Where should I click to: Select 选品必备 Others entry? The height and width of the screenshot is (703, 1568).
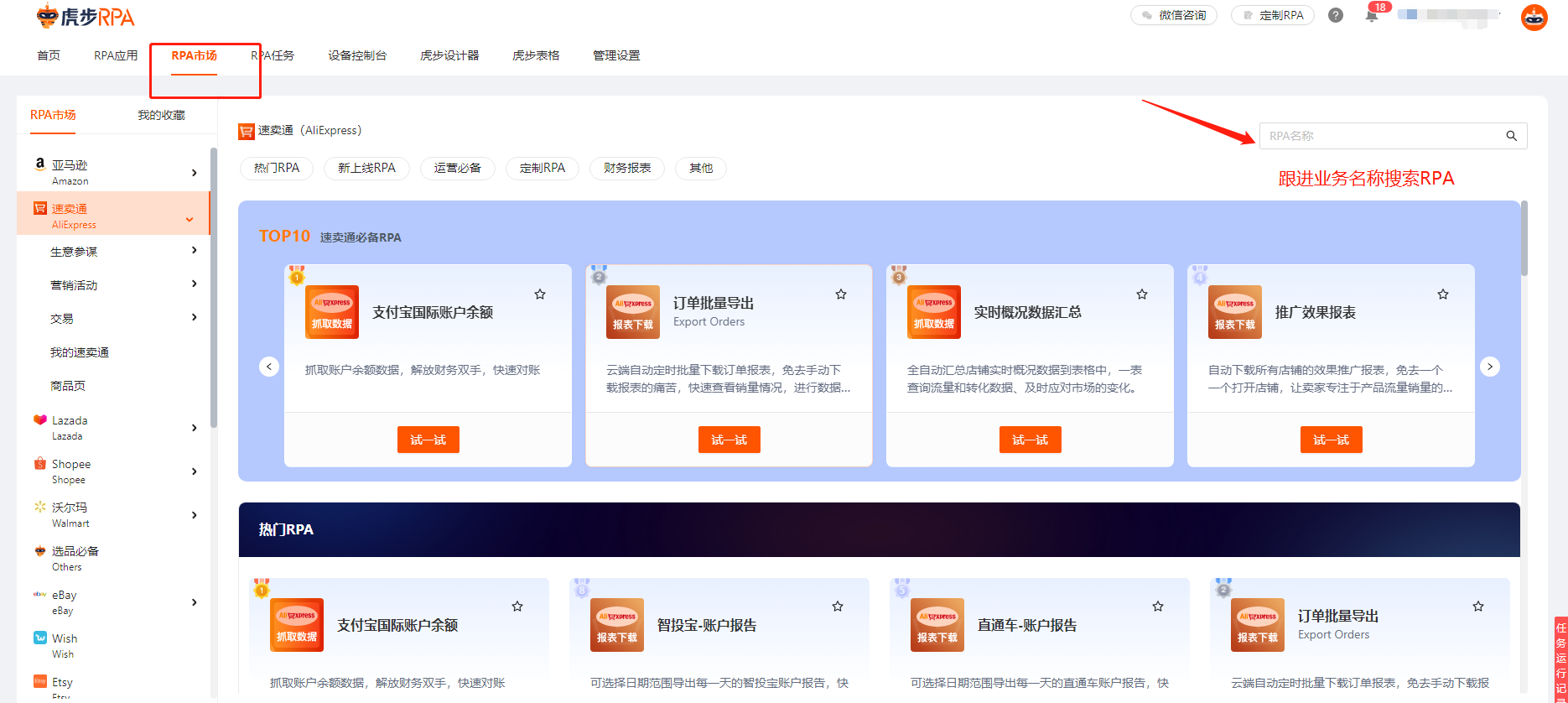[114, 558]
